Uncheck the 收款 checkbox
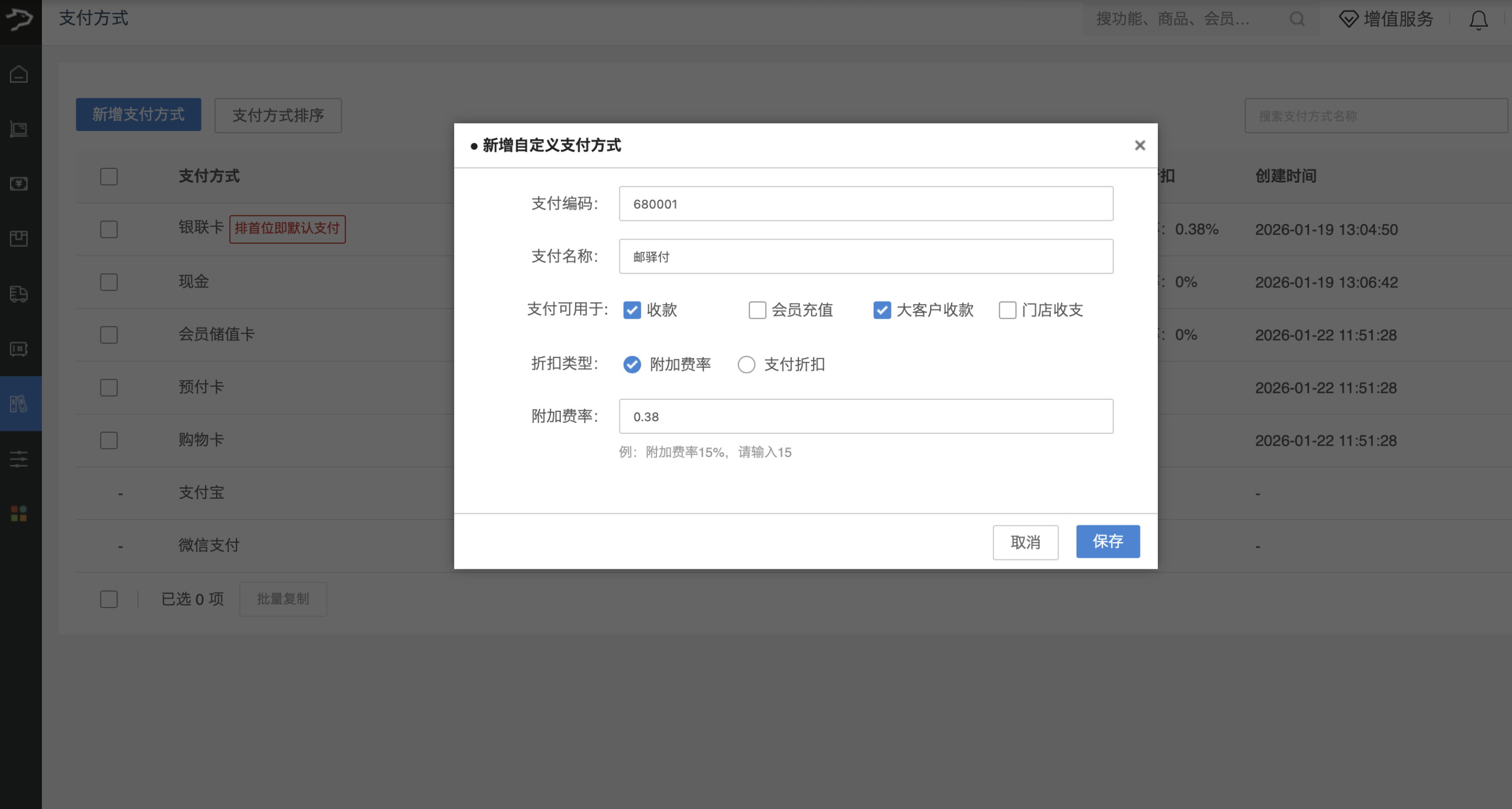 tap(632, 310)
